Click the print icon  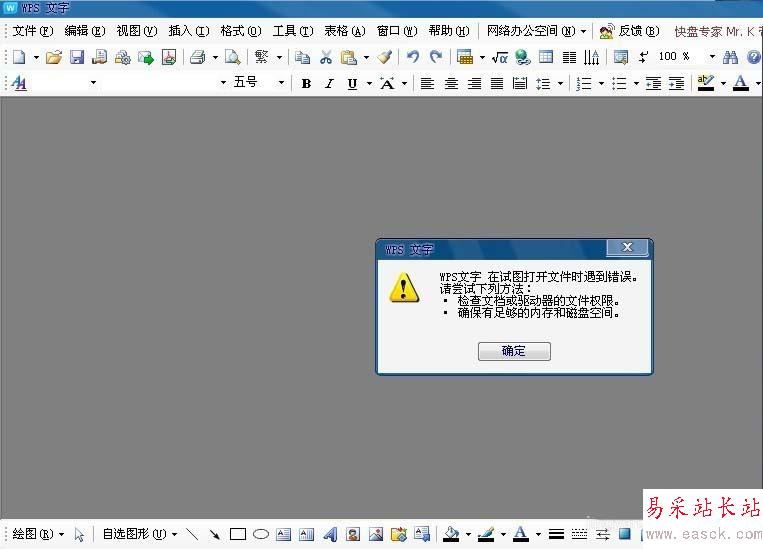pos(198,57)
